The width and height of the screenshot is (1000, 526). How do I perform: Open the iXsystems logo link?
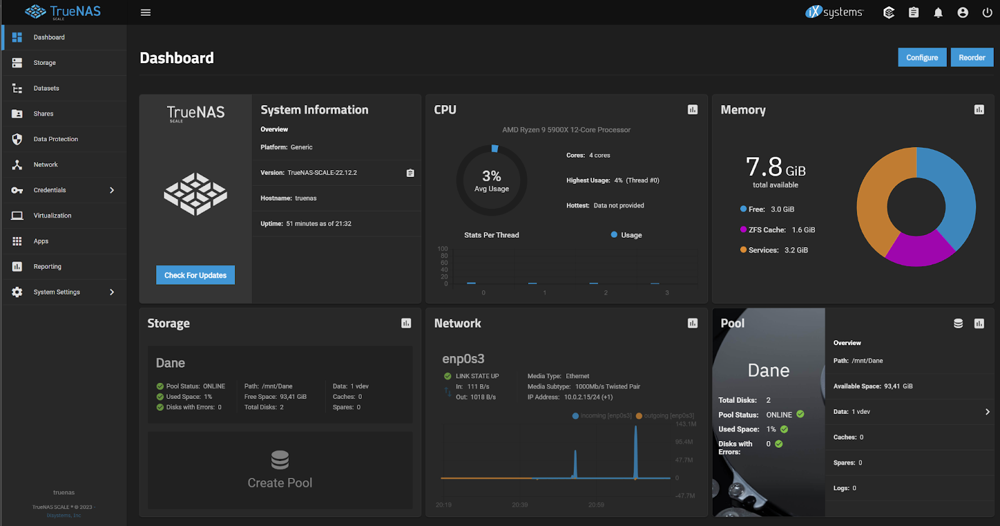point(834,12)
